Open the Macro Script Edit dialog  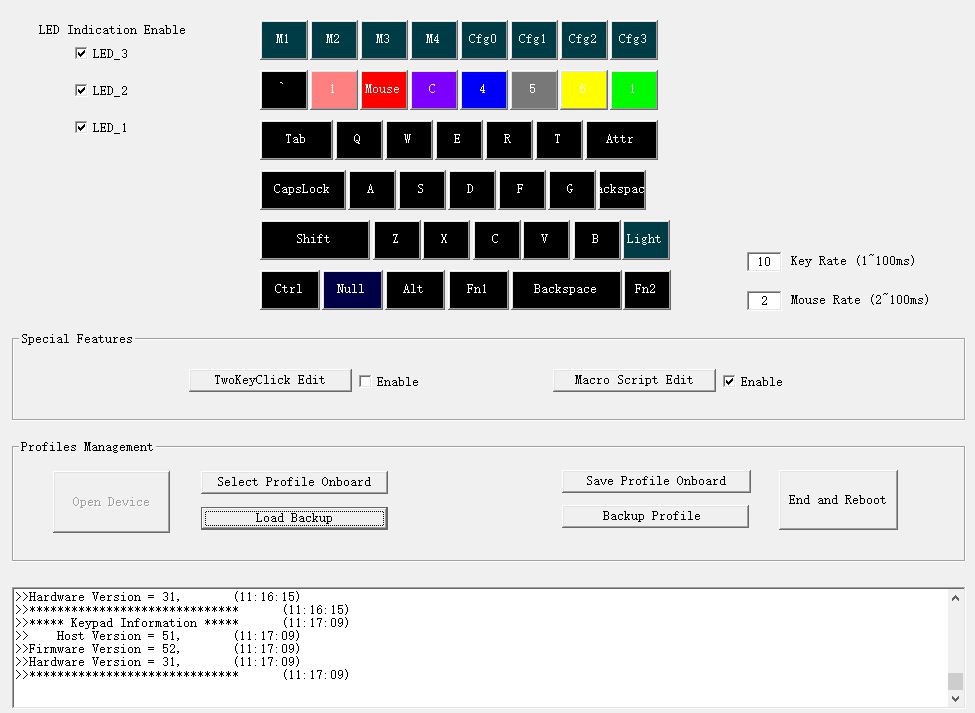[x=634, y=380]
